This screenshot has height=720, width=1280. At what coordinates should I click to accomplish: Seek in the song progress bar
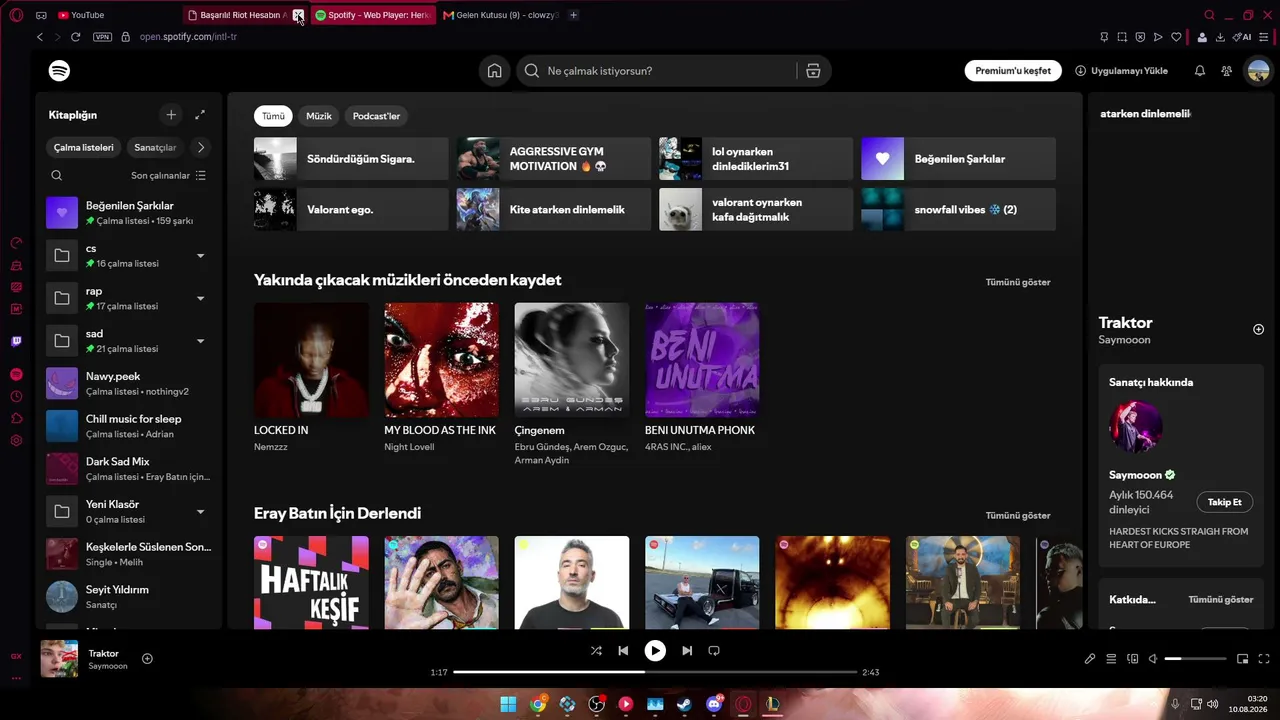pos(655,672)
